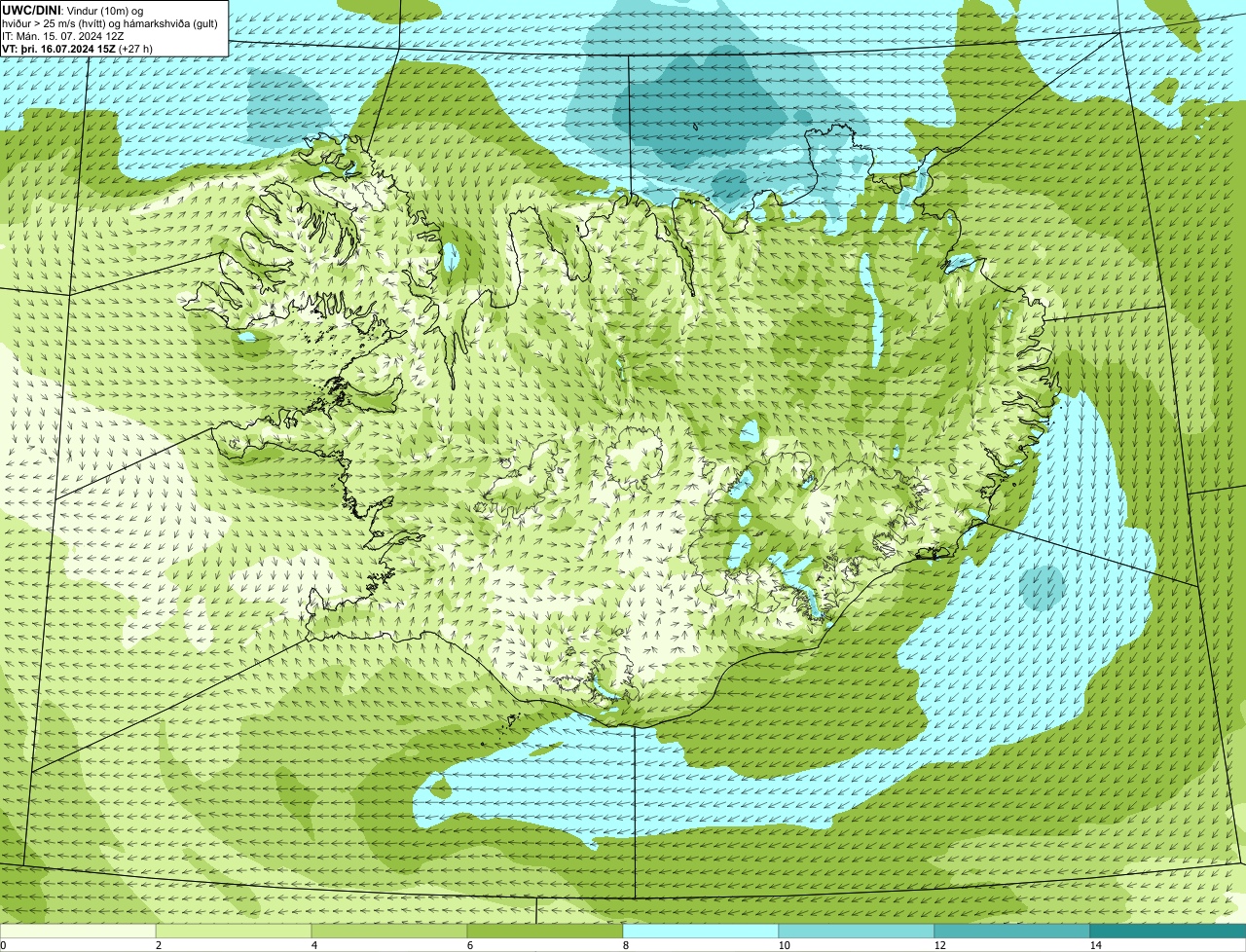Click the "(+27 h)" forecast offset text
This screenshot has height=952, width=1246.
coord(135,49)
